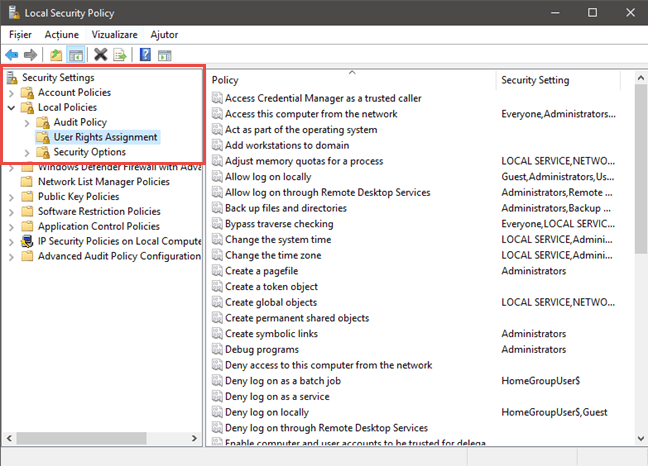Click the tree pane's right scroll arrow
This screenshot has height=466, width=648.
click(x=194, y=438)
